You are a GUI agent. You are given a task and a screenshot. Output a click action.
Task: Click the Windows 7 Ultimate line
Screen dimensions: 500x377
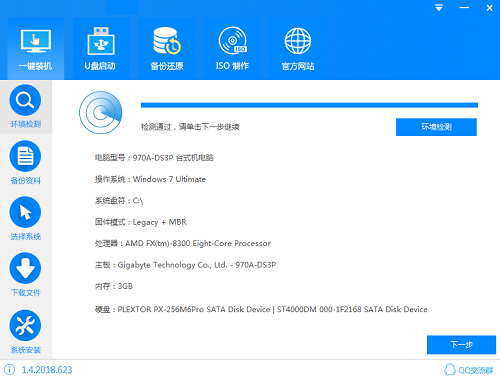pyautogui.click(x=150, y=179)
